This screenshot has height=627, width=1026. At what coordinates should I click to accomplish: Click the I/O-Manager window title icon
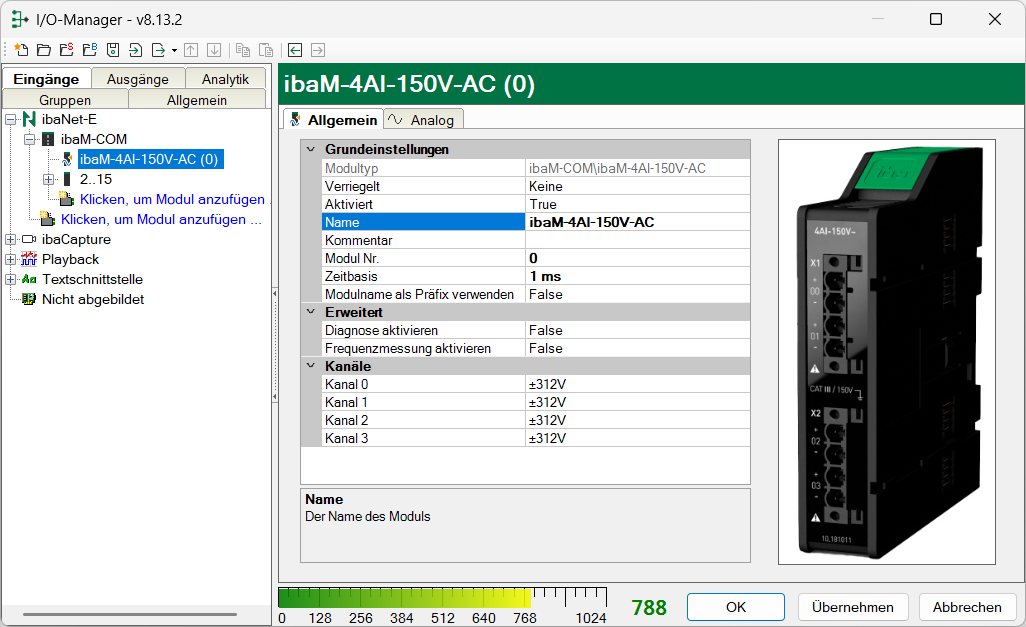point(20,20)
